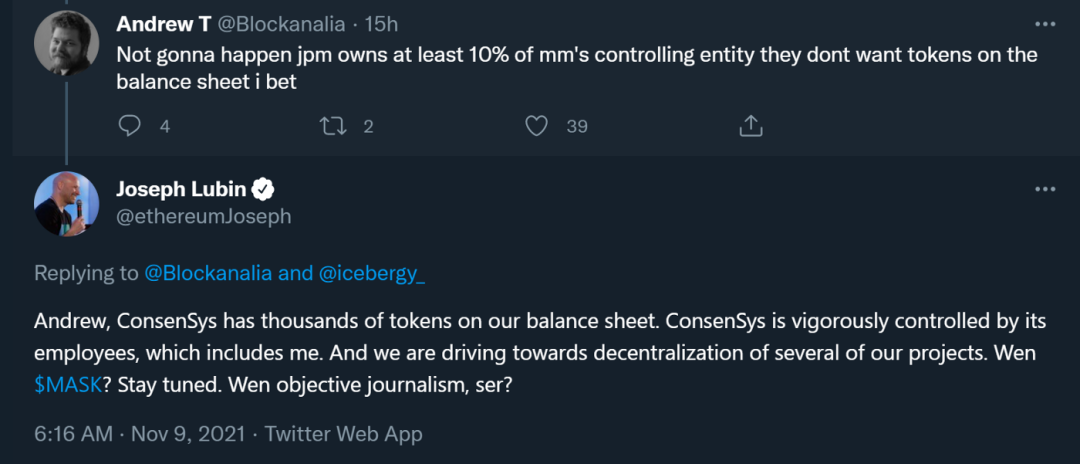Open the @ethereumJoseph handle
Screen dimensions: 1080x464
point(204,216)
